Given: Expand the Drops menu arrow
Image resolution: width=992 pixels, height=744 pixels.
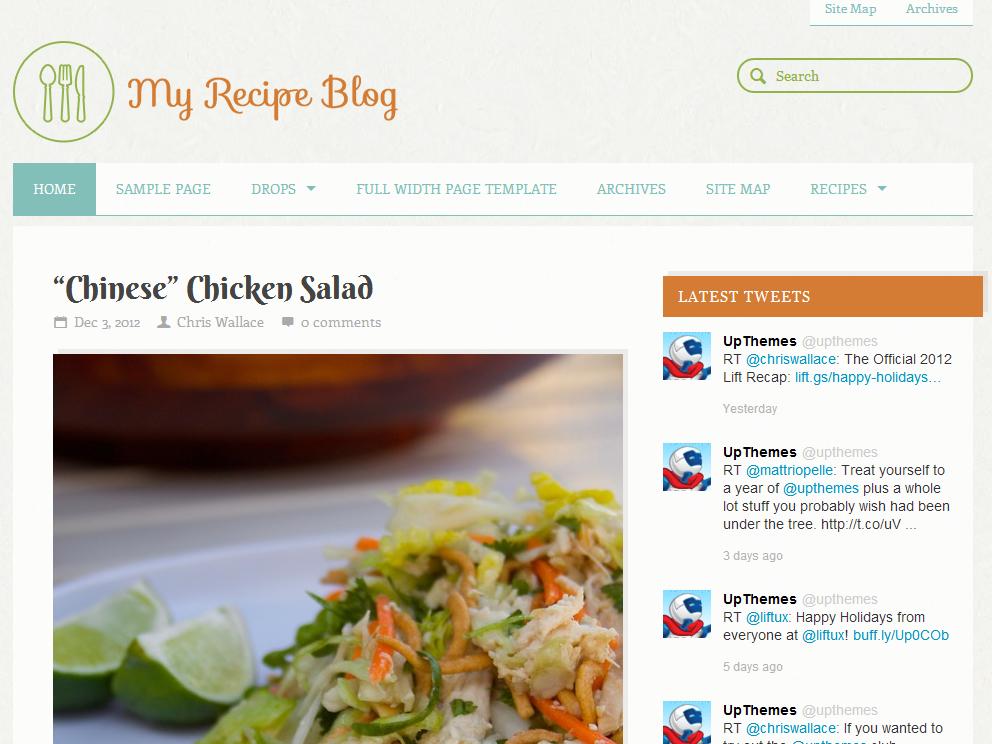Looking at the screenshot, I should [311, 189].
